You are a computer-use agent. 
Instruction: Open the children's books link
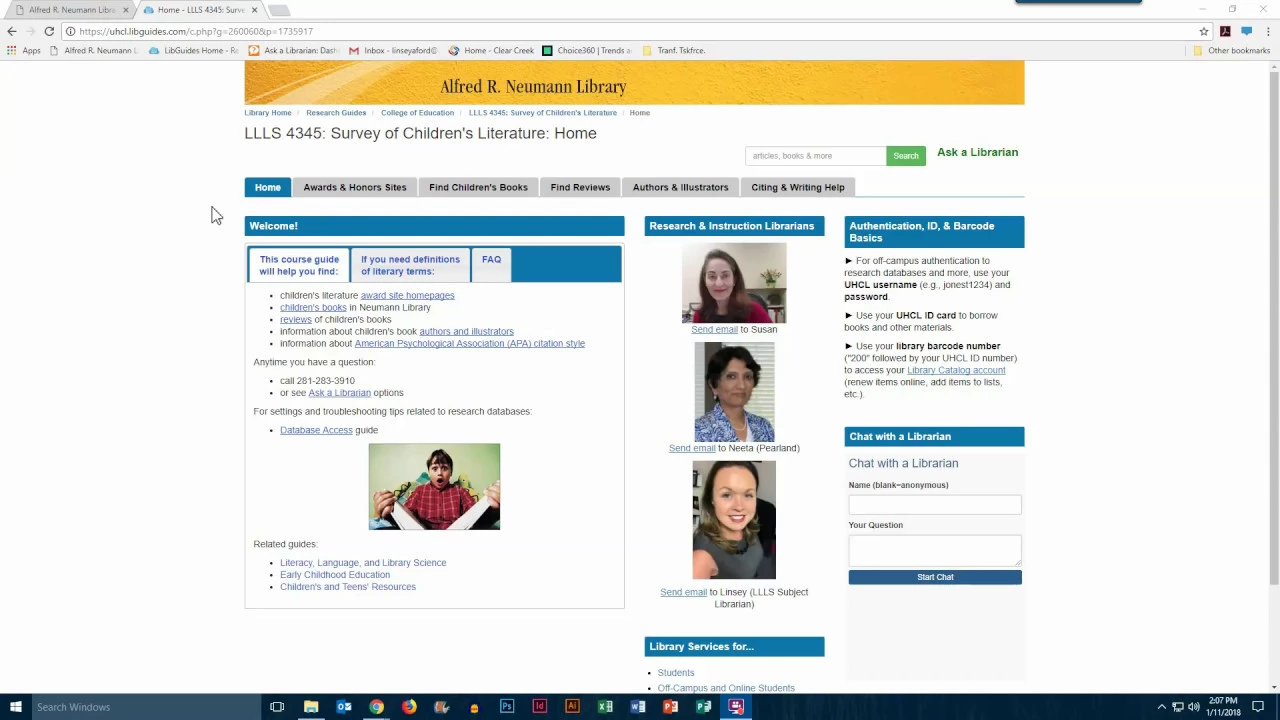click(x=313, y=307)
